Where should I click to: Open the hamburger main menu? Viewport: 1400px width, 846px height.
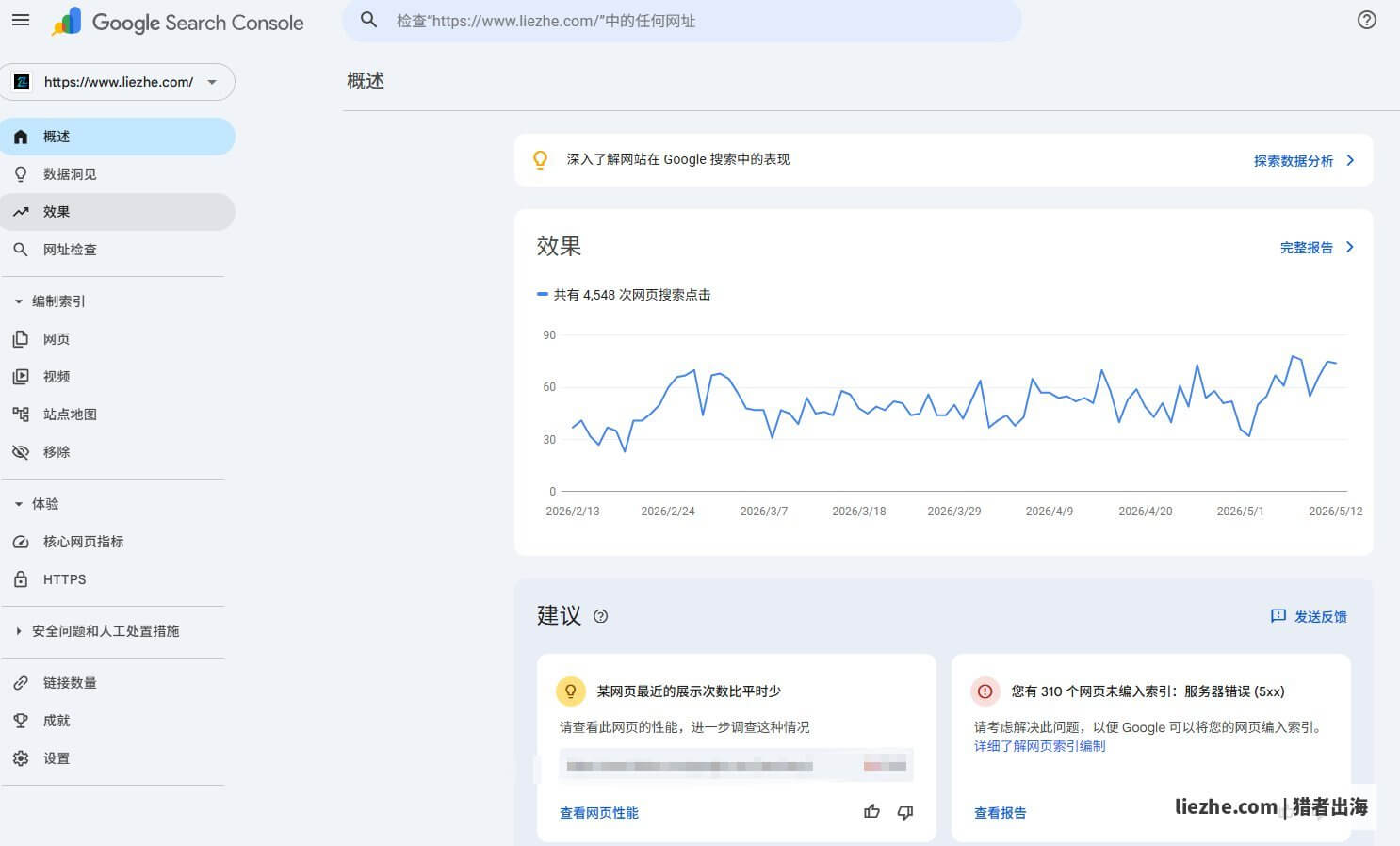click(21, 20)
